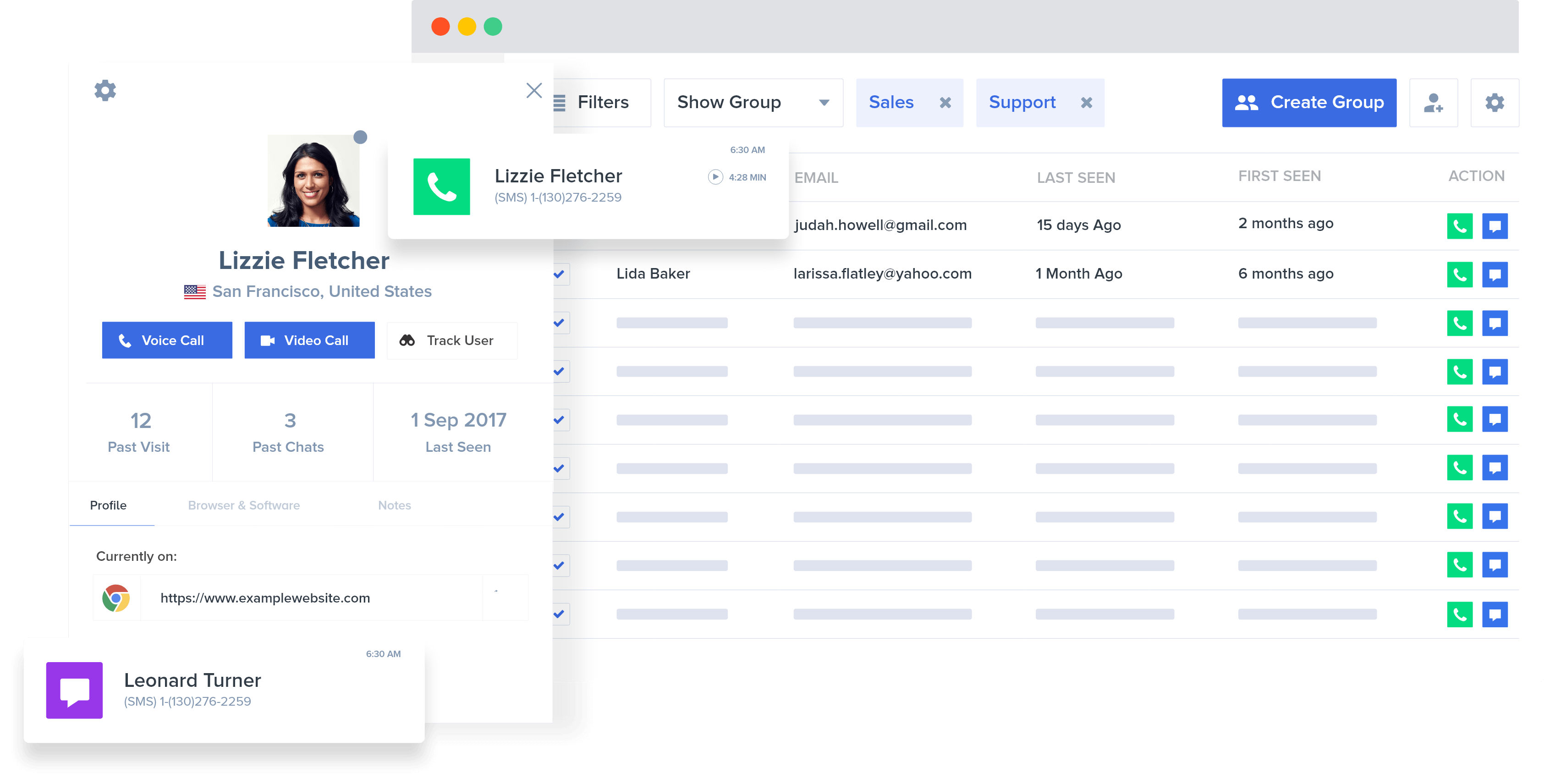Viewport: 1544px width, 784px height.
Task: Open the Notes tab
Action: pos(395,505)
